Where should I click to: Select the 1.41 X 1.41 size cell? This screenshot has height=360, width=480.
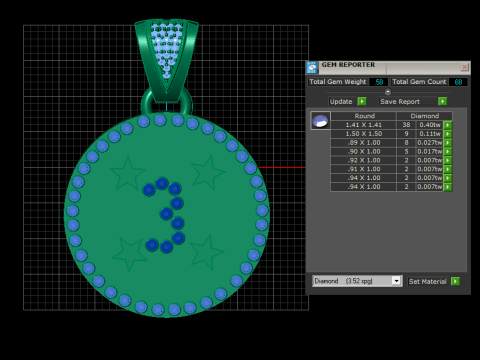click(x=364, y=125)
